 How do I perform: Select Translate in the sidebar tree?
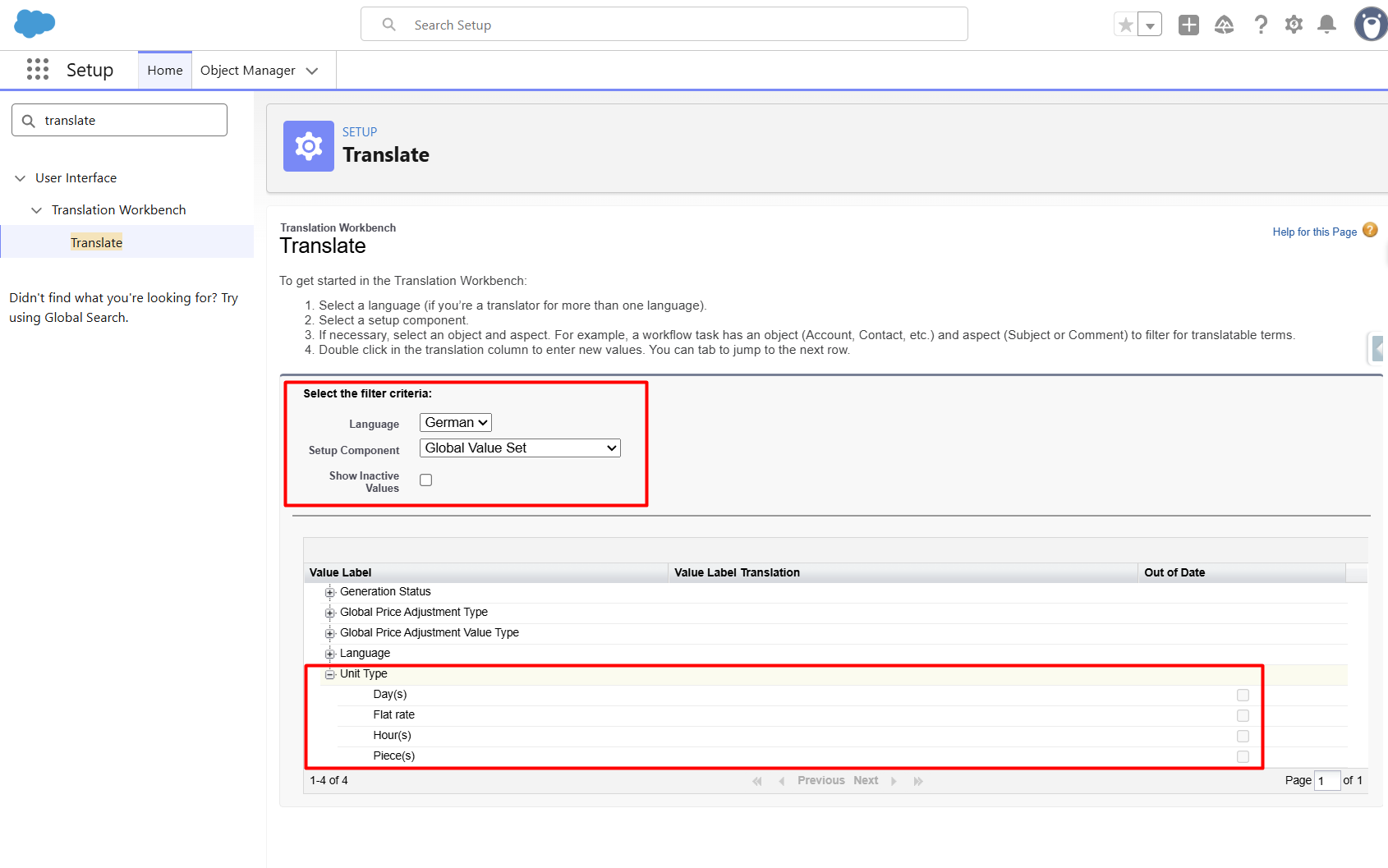coord(96,242)
